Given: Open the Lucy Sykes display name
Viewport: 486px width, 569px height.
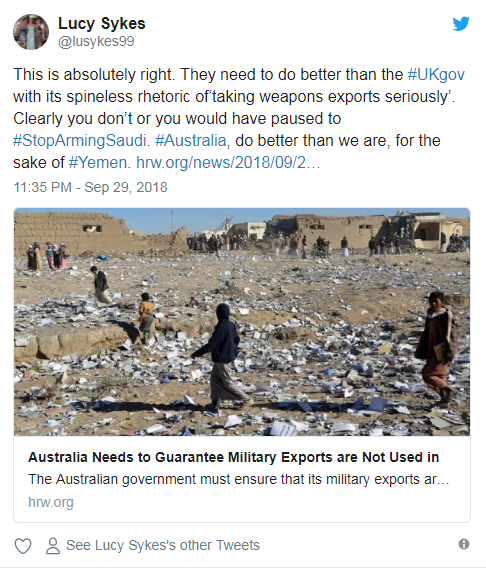Looking at the screenshot, I should click(x=102, y=23).
